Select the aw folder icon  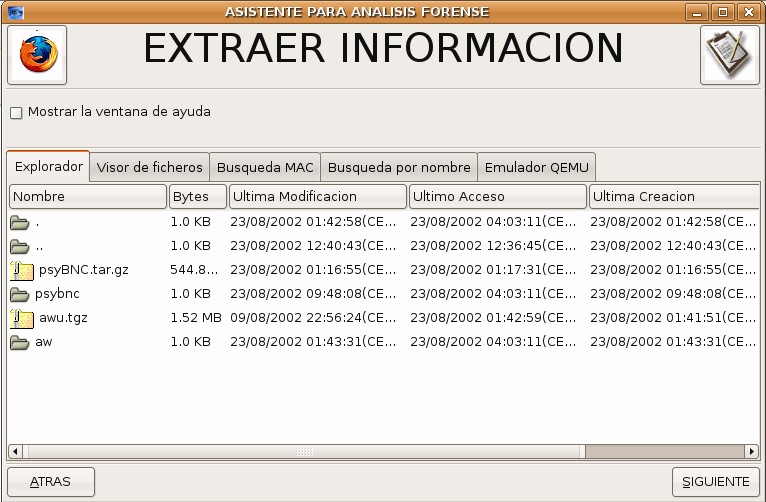pyautogui.click(x=20, y=342)
